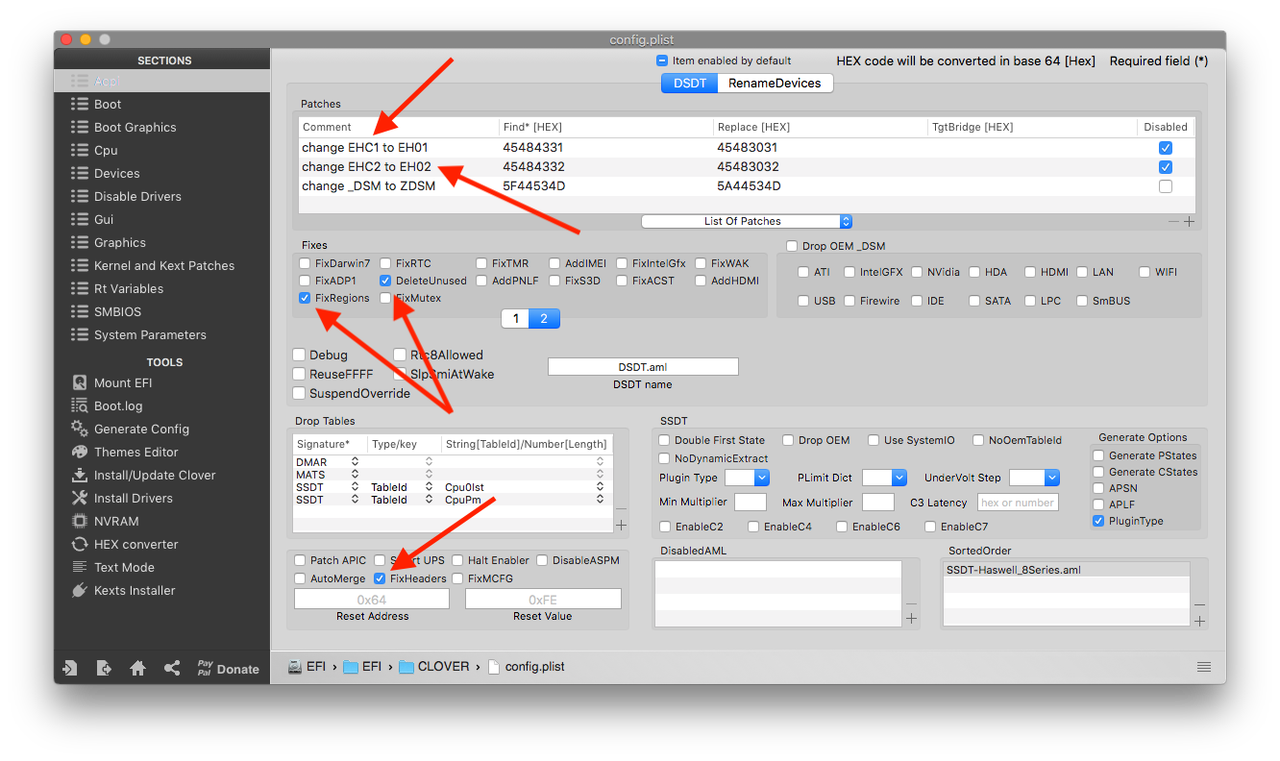
Task: Enable the Drop OEM _DSM checkbox
Action: 792,246
